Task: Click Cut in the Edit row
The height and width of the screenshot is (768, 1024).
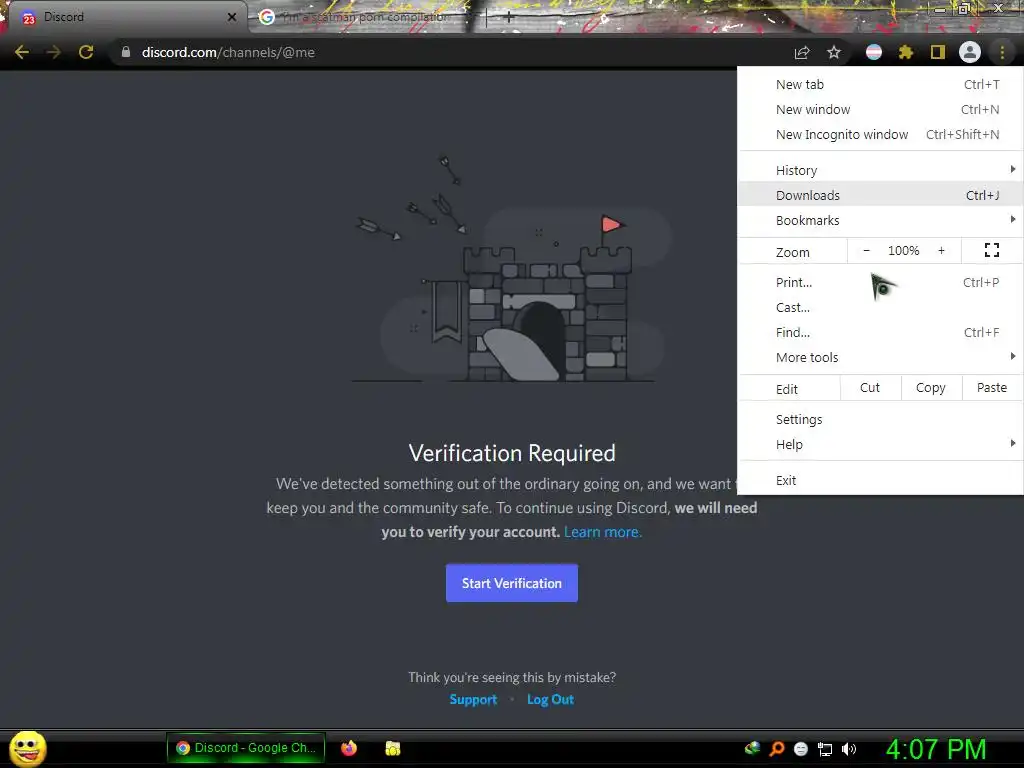Action: [x=870, y=388]
